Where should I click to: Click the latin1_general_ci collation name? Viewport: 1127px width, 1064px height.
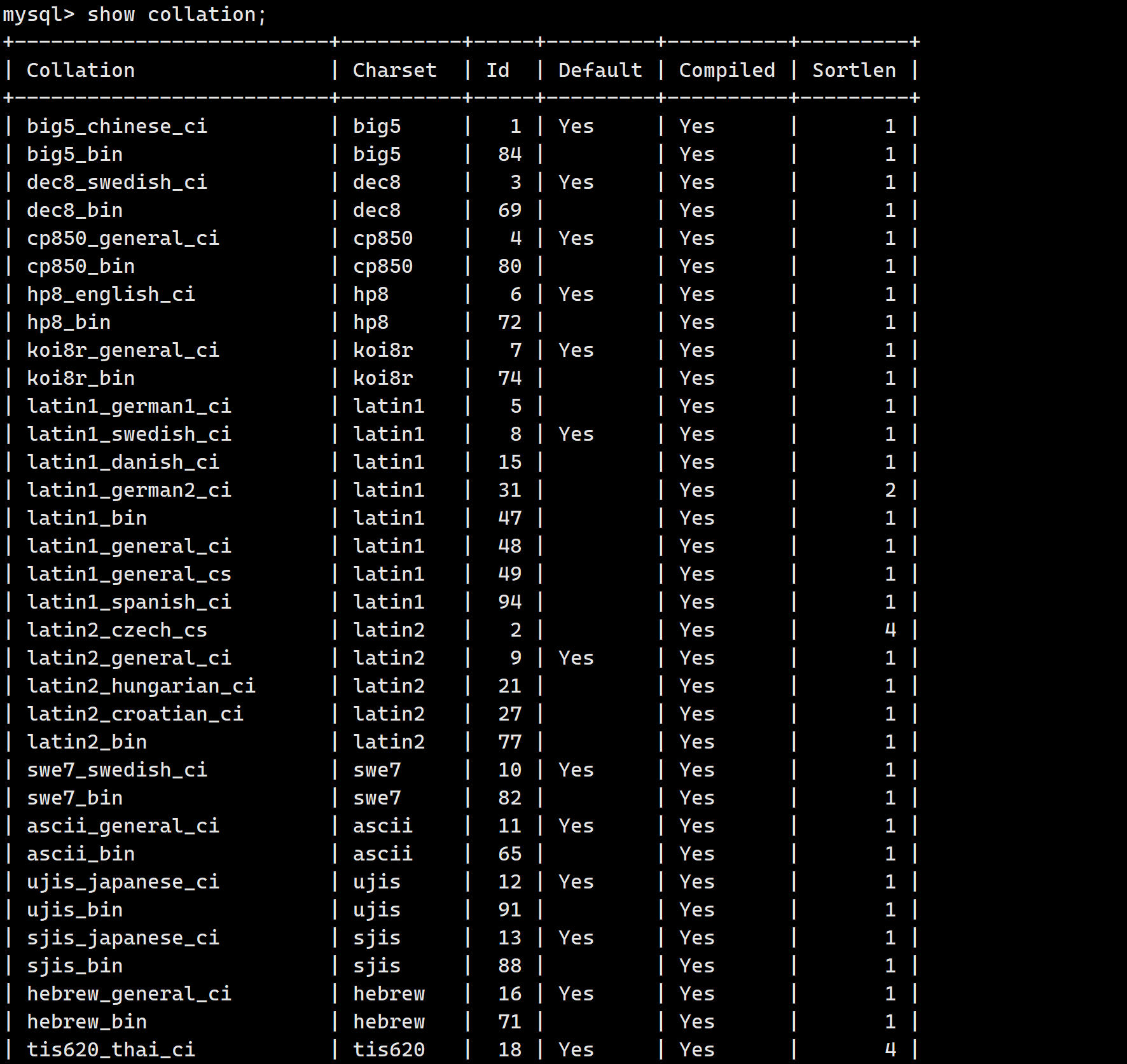129,546
